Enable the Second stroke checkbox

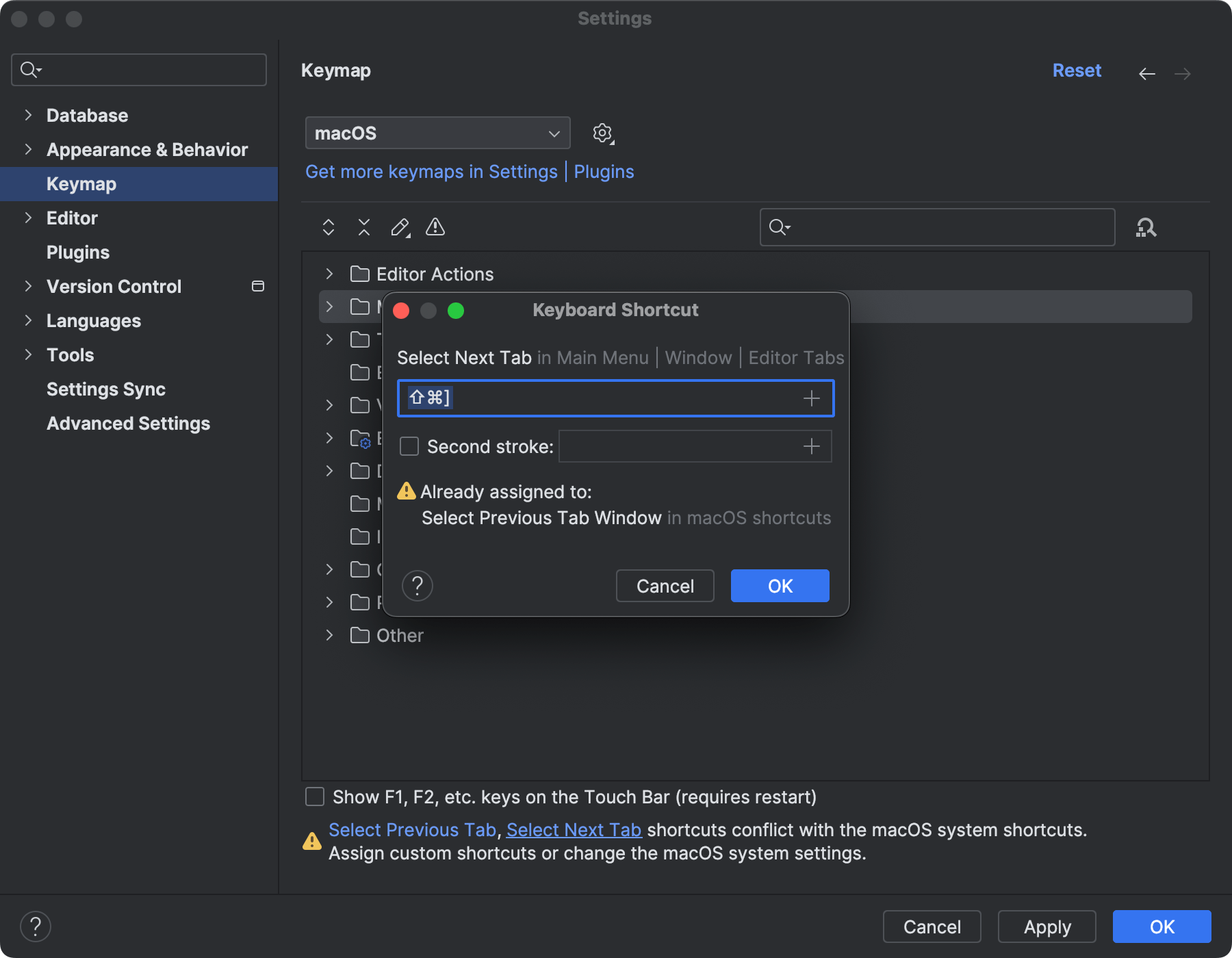(x=409, y=446)
